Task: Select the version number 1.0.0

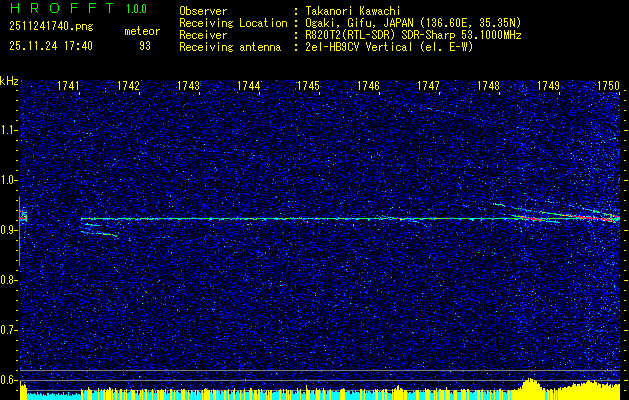Action: [x=136, y=8]
